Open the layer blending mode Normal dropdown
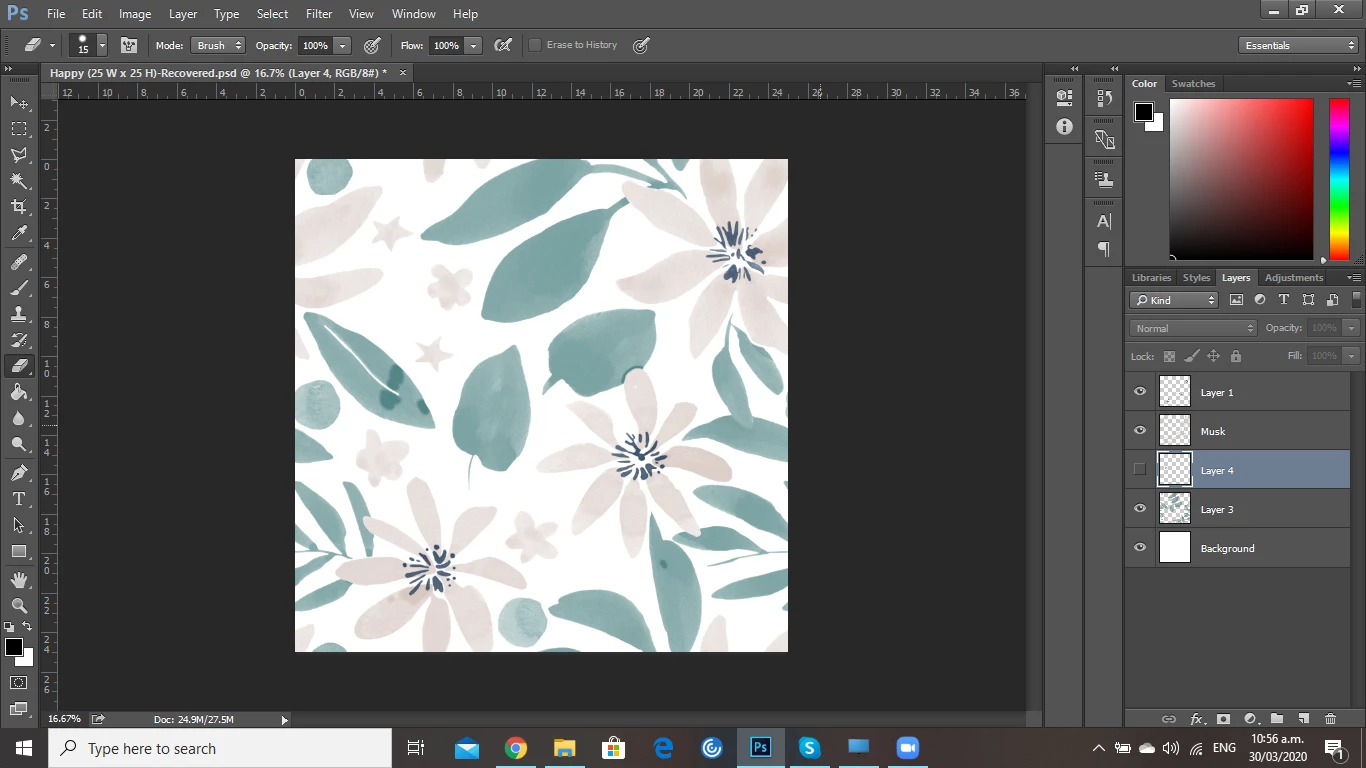Screen dimensions: 1366x768 point(1193,328)
